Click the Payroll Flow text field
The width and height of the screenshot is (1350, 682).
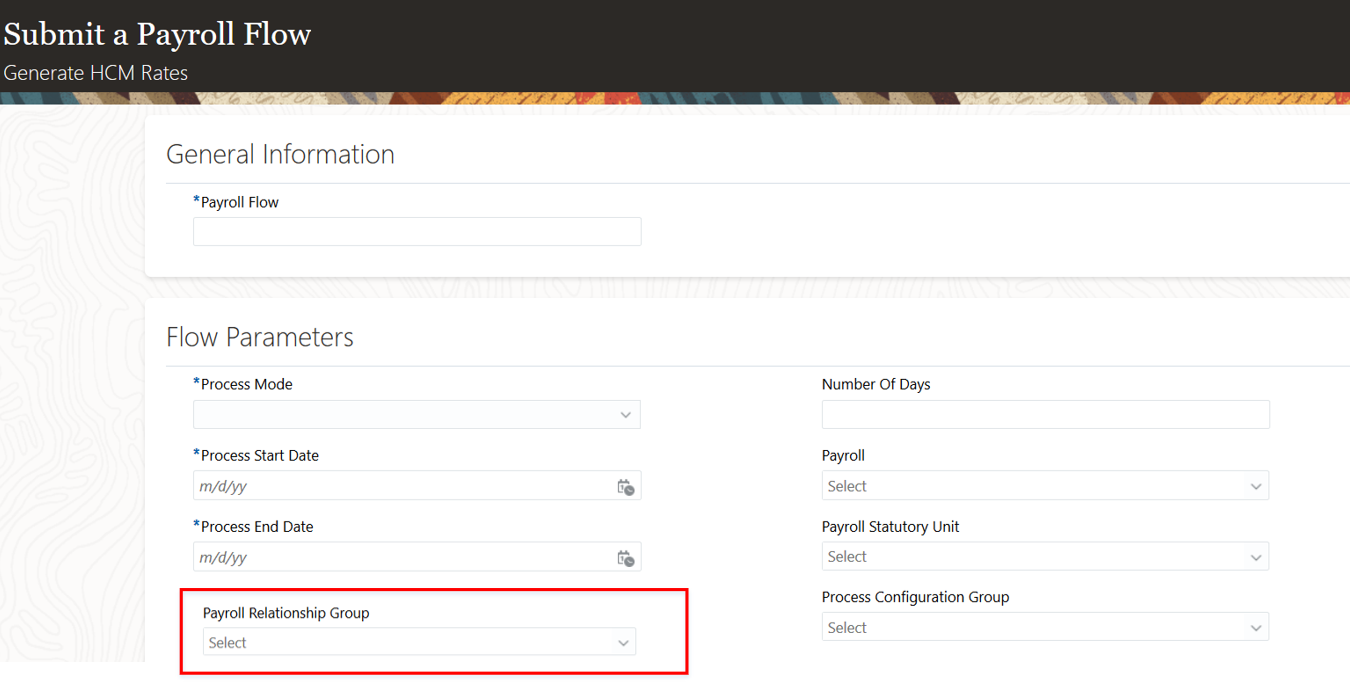[x=417, y=232]
